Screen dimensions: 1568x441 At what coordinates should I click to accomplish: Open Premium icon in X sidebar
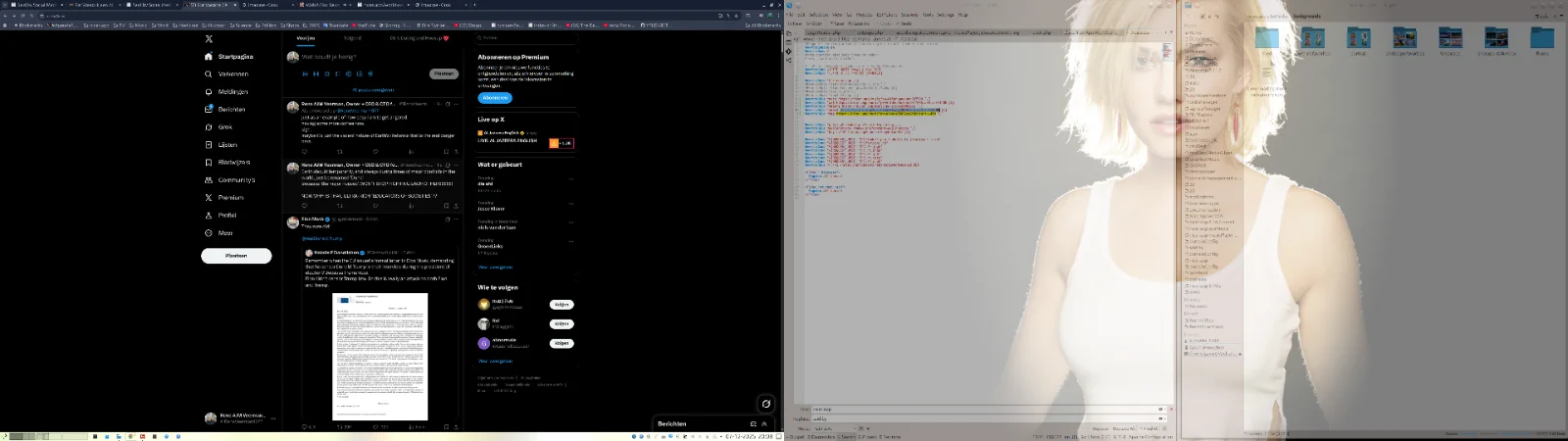[209, 198]
